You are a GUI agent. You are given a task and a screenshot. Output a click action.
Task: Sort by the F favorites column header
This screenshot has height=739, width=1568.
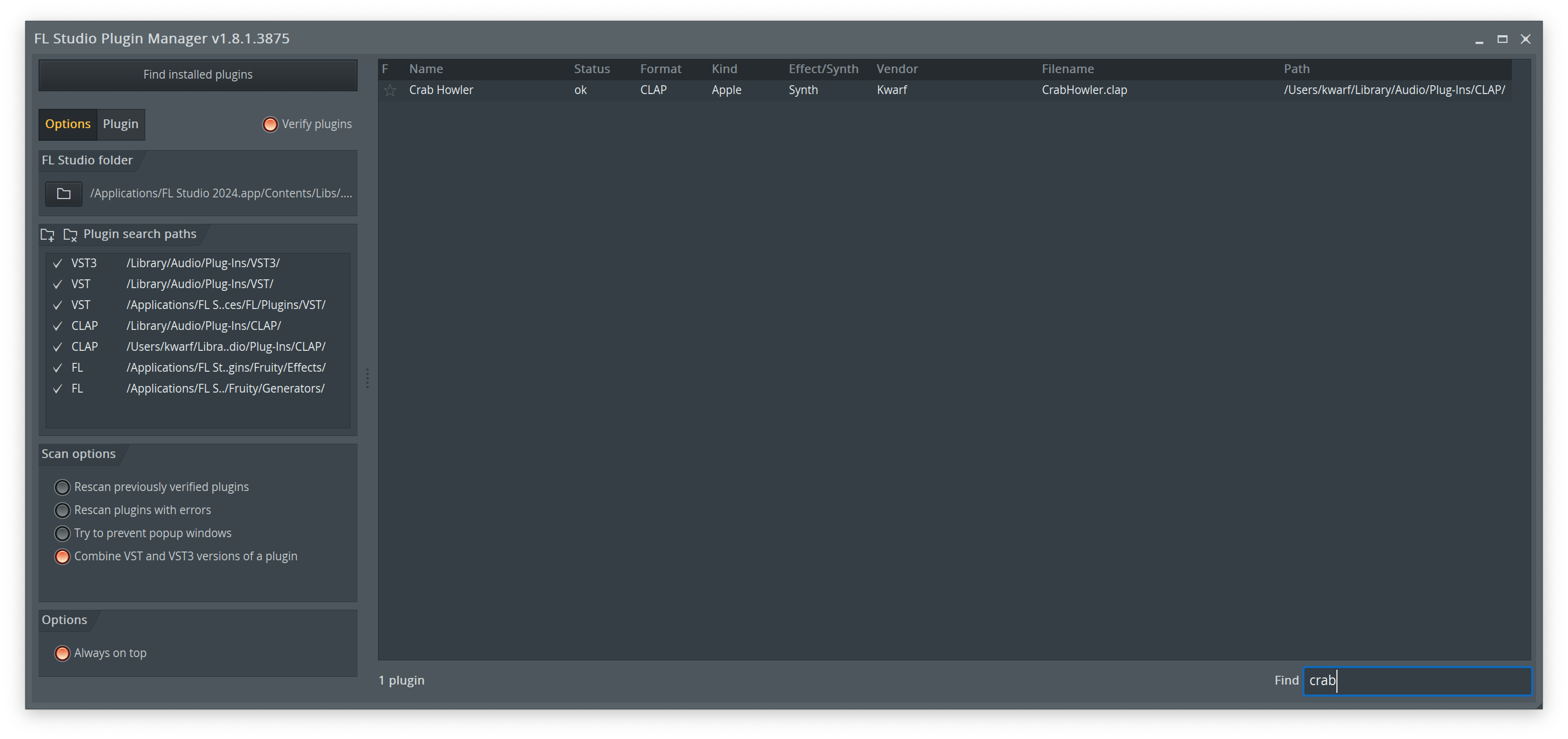pyautogui.click(x=385, y=69)
